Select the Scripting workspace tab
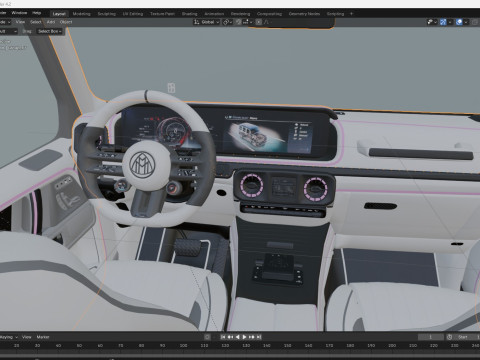Screen dimensions: 480x360 coord(335,14)
